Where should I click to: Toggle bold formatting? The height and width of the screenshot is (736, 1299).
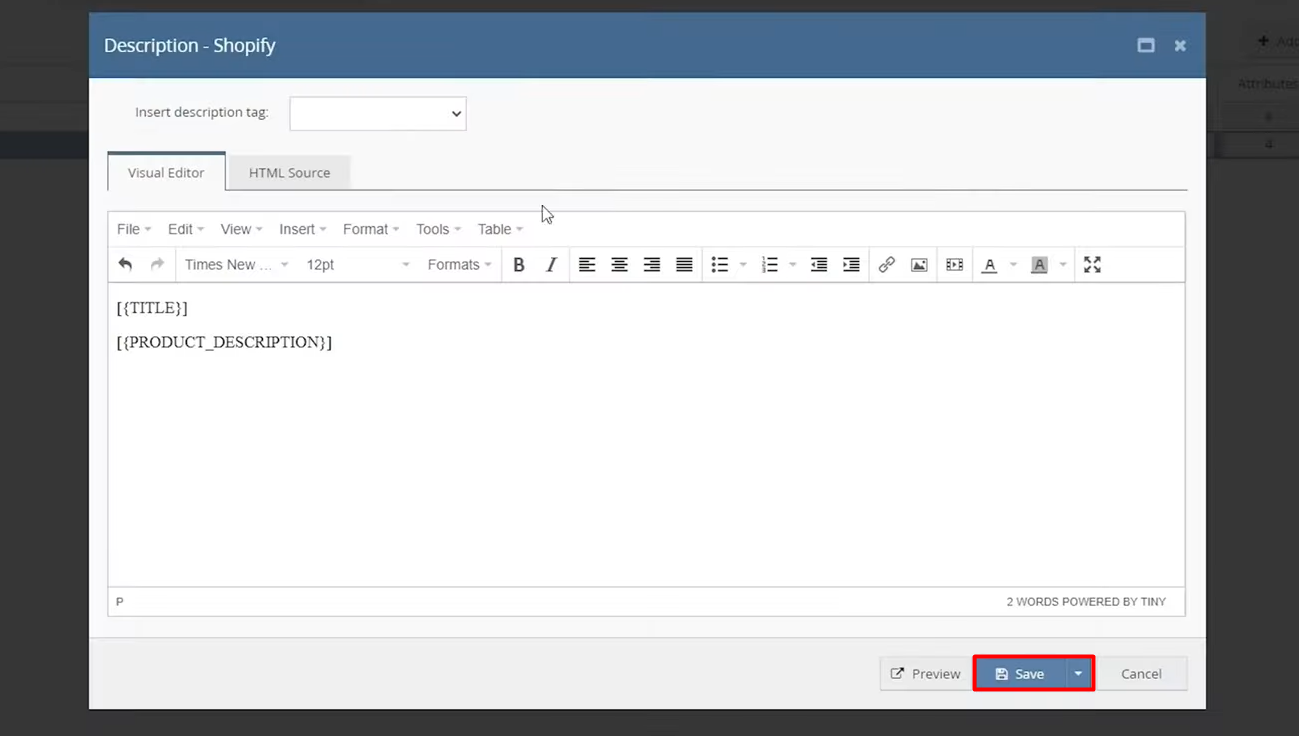tap(519, 265)
